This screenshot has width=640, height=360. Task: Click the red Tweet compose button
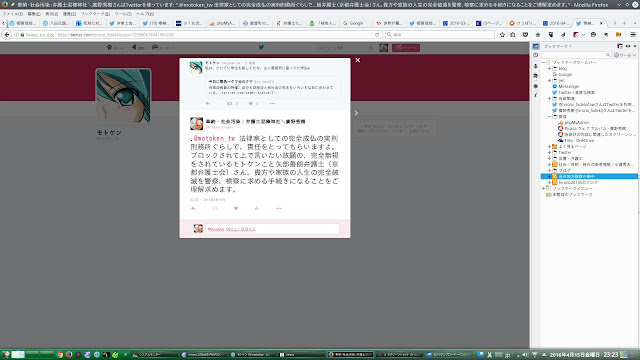point(406,48)
